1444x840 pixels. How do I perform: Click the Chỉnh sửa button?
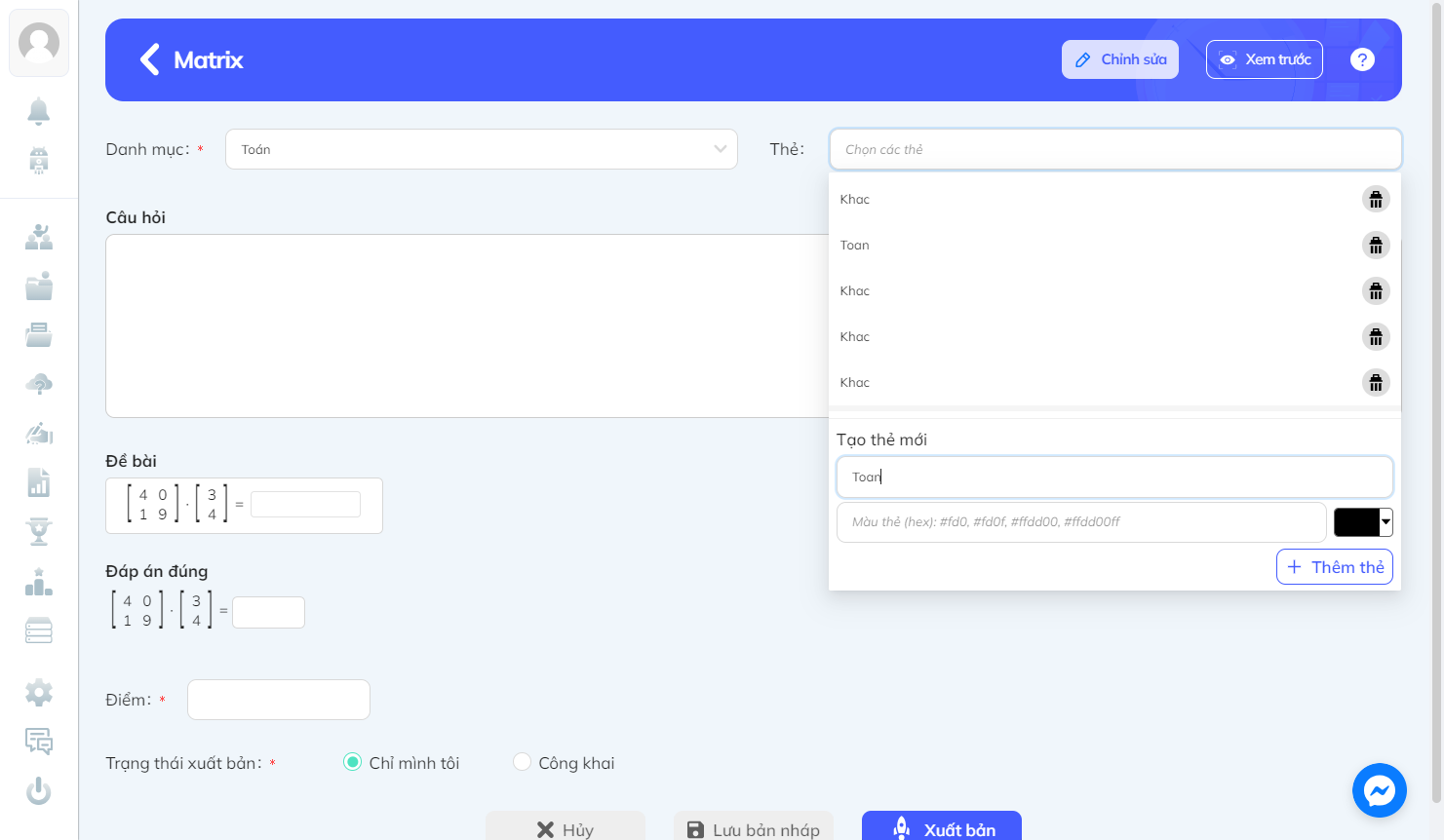pos(1120,59)
